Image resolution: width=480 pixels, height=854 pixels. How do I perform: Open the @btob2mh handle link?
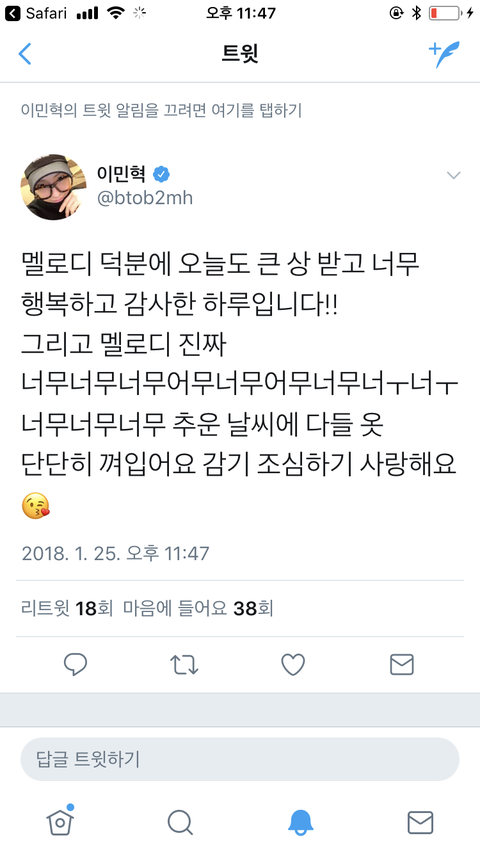pos(145,198)
